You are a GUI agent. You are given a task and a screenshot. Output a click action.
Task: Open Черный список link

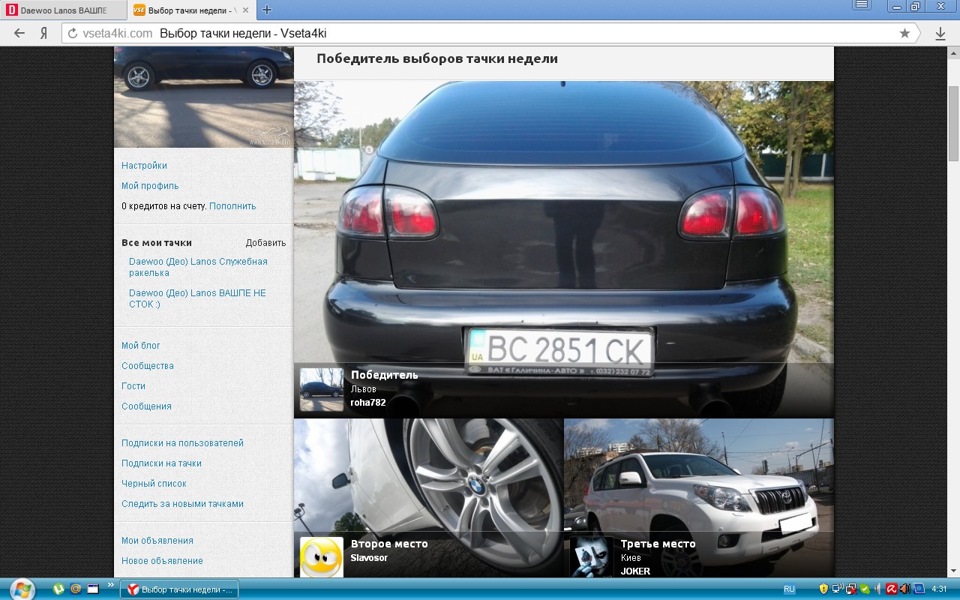(154, 484)
